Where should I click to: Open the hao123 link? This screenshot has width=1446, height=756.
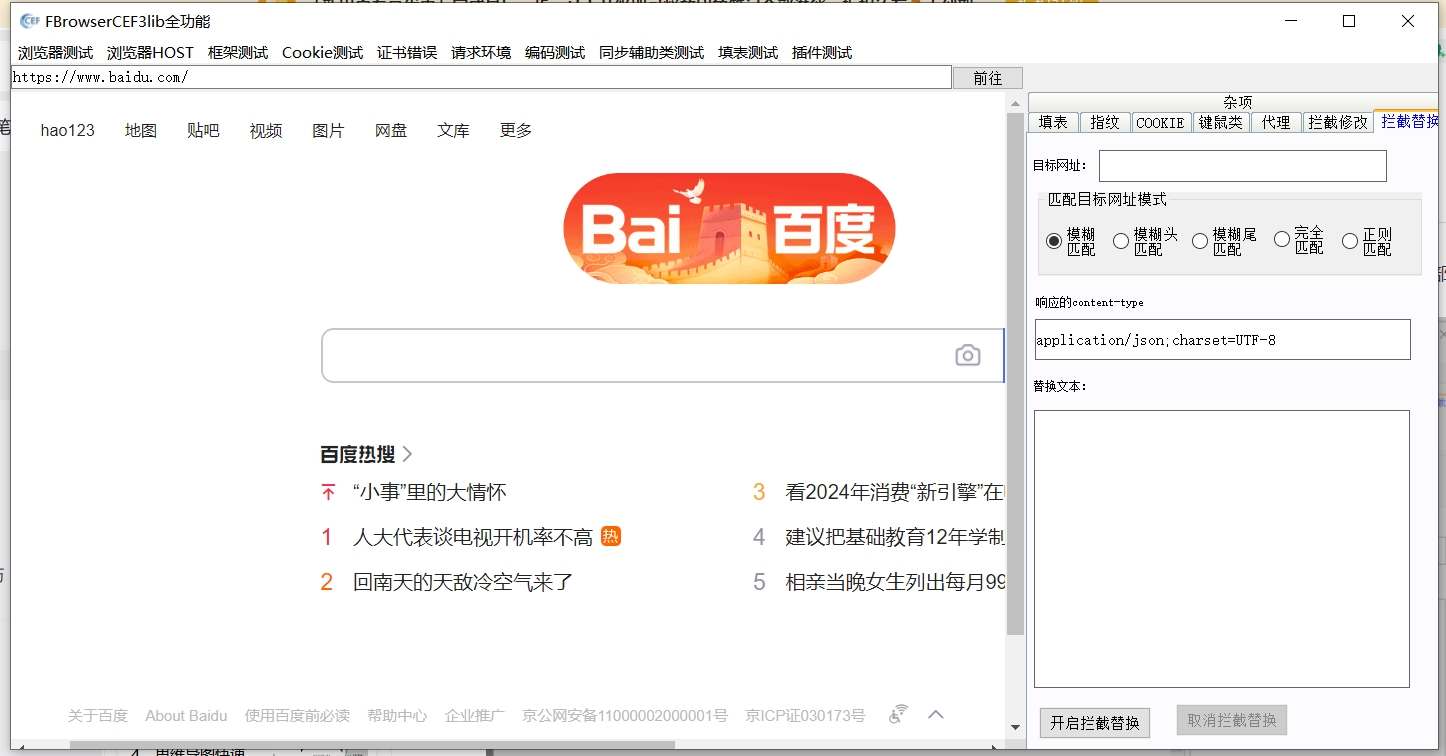[x=68, y=130]
